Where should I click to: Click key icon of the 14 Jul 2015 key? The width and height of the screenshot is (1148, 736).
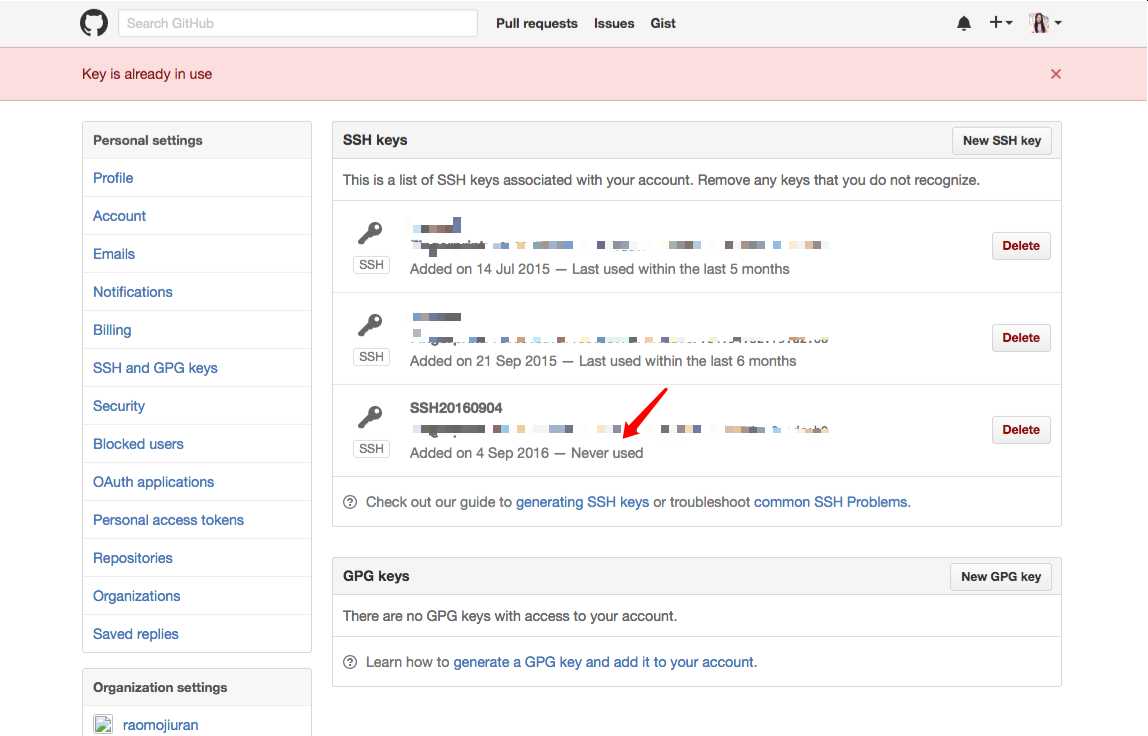pyautogui.click(x=370, y=234)
